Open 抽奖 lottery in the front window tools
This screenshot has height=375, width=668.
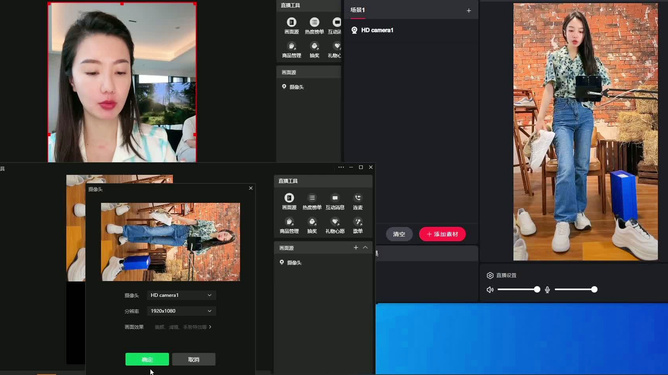click(312, 225)
